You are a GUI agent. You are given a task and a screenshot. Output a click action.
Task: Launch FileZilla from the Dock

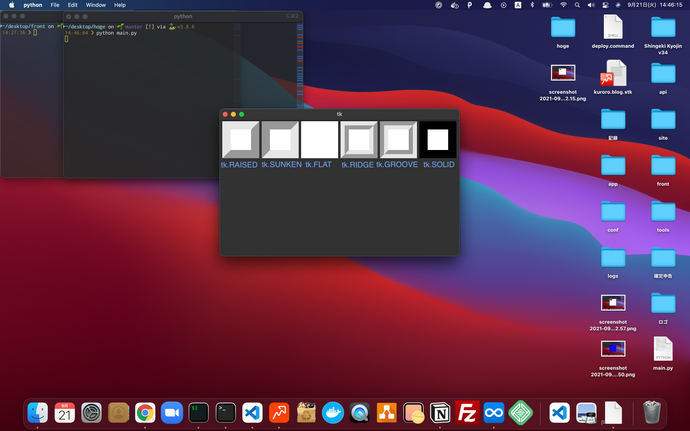coord(467,413)
